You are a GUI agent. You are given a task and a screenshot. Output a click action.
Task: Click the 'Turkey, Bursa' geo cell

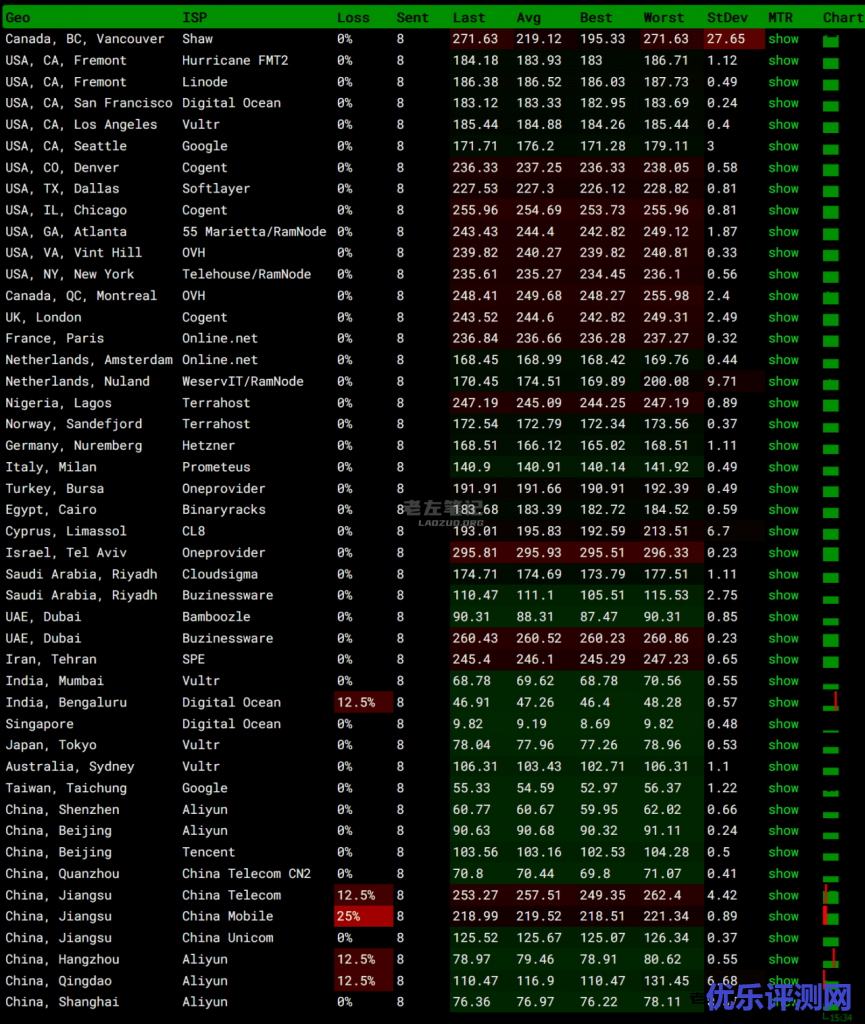[55, 489]
